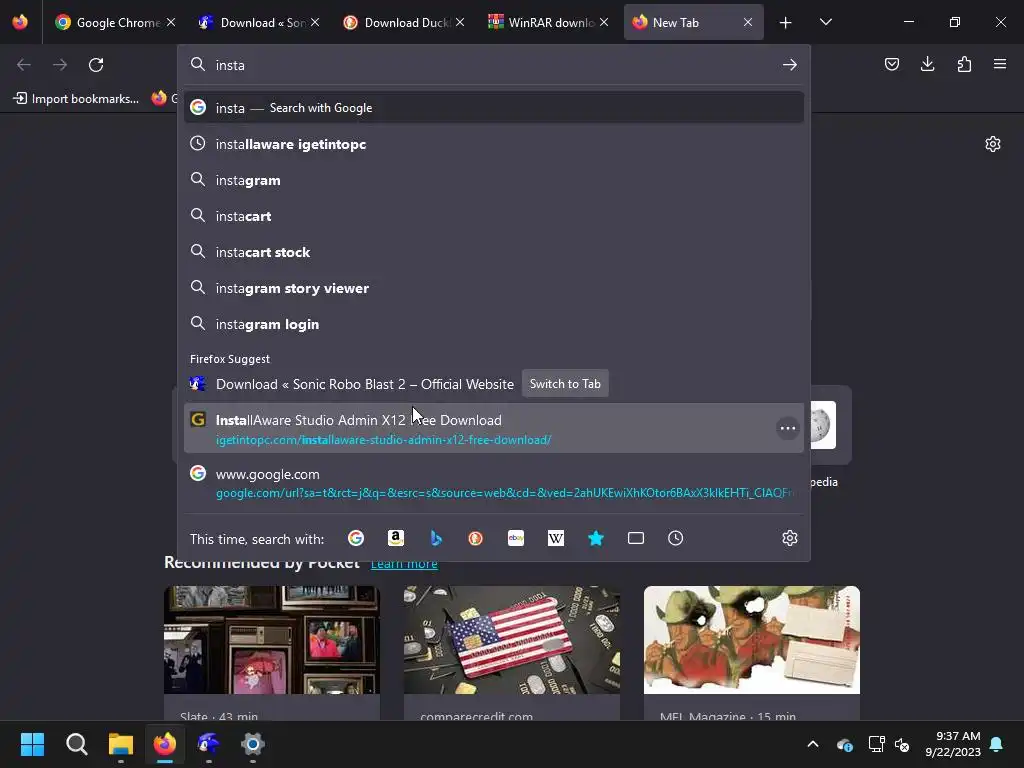
Task: Open the Extensions menu
Action: [964, 64]
